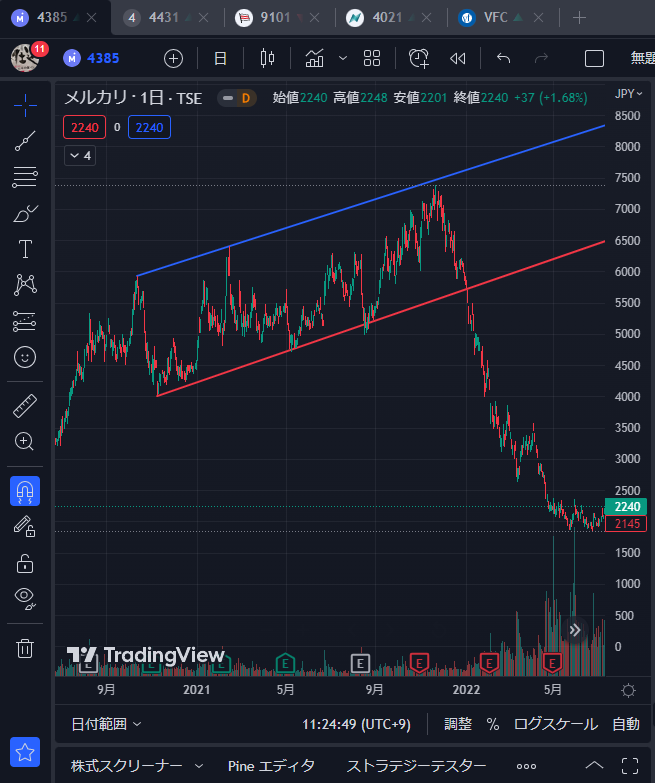
Task: Click the September 2021 gray E earnings marker
Action: [x=360, y=664]
